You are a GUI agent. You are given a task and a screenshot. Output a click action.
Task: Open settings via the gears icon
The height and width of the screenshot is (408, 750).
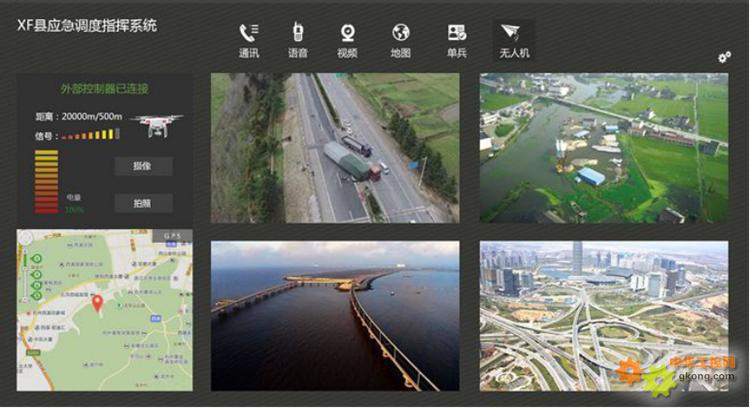(x=724, y=57)
